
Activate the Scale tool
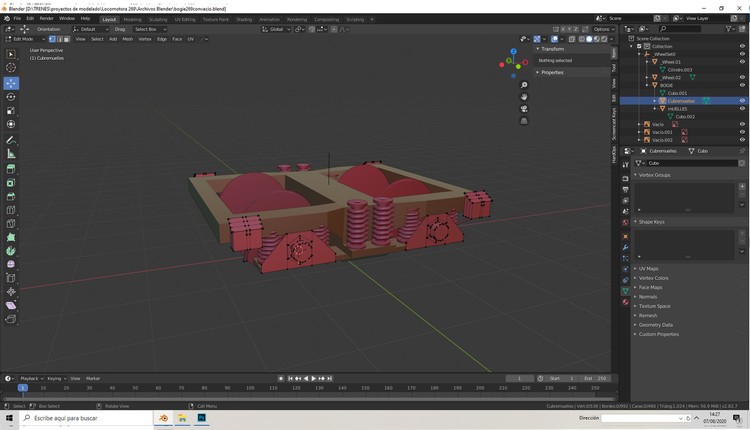tap(11, 111)
